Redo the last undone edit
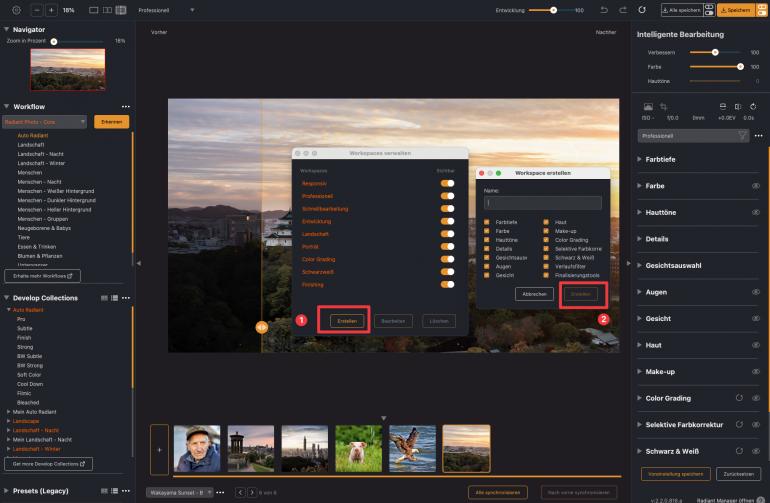Viewport: 770px width, 503px height. tap(623, 10)
